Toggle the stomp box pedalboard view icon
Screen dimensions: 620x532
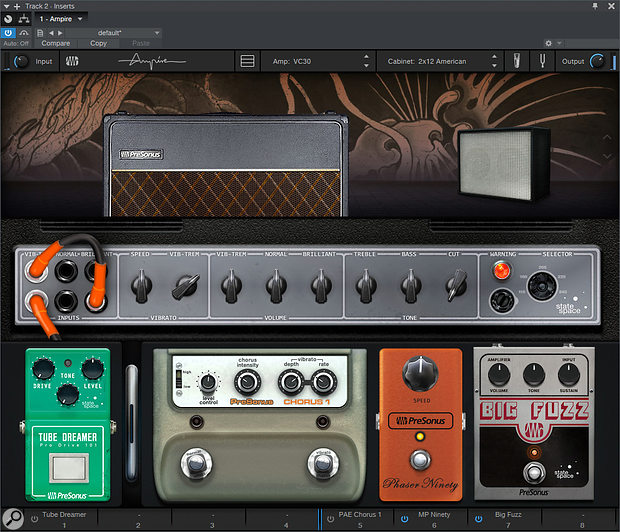[x=247, y=61]
